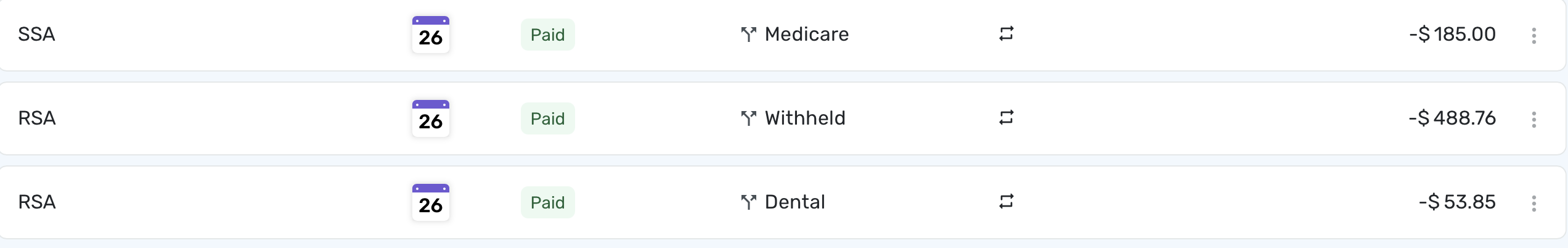Toggle the Paid status on the SSA row
This screenshot has height=248, width=1568.
click(547, 35)
